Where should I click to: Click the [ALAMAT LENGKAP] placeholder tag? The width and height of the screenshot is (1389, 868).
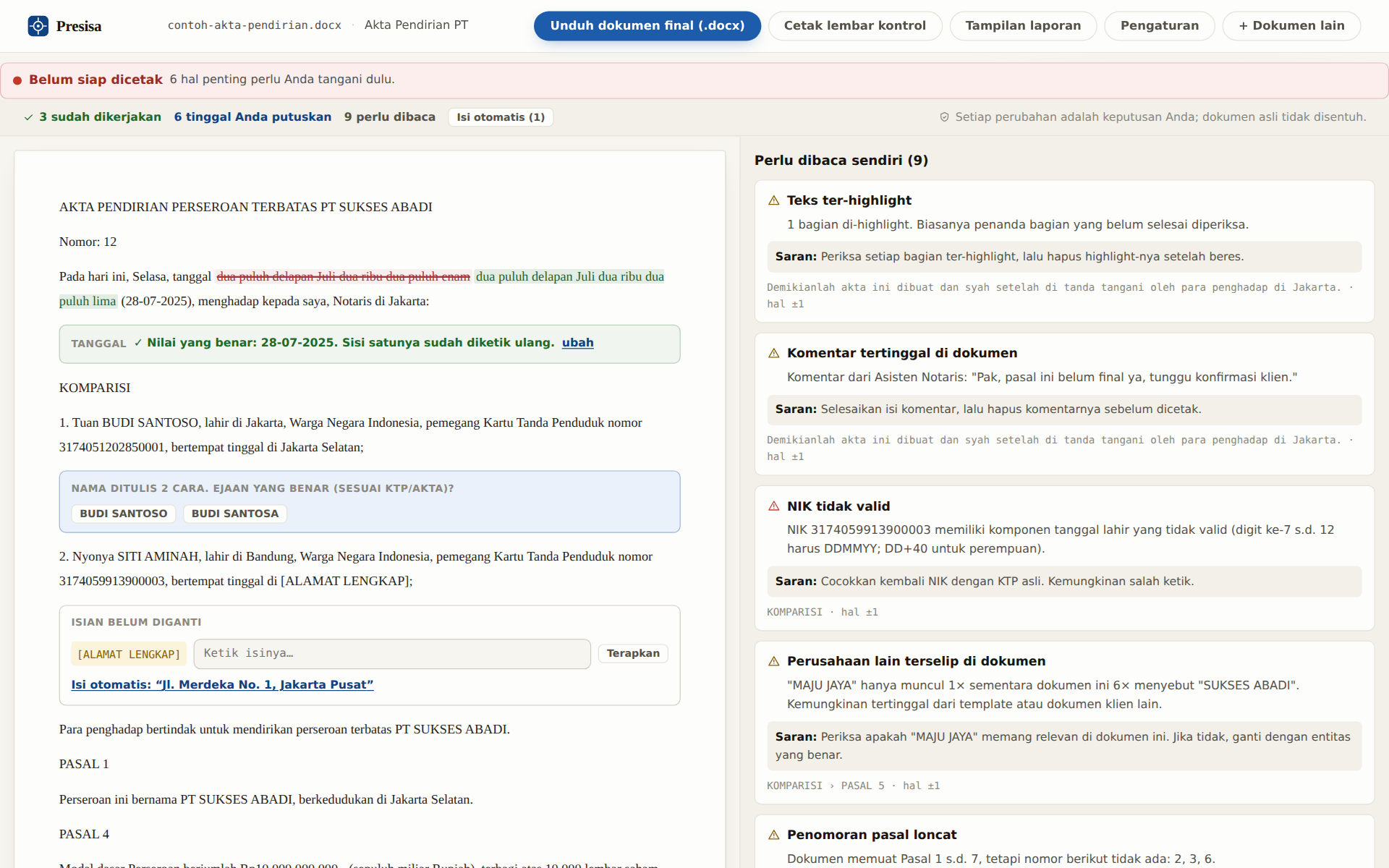coord(129,654)
